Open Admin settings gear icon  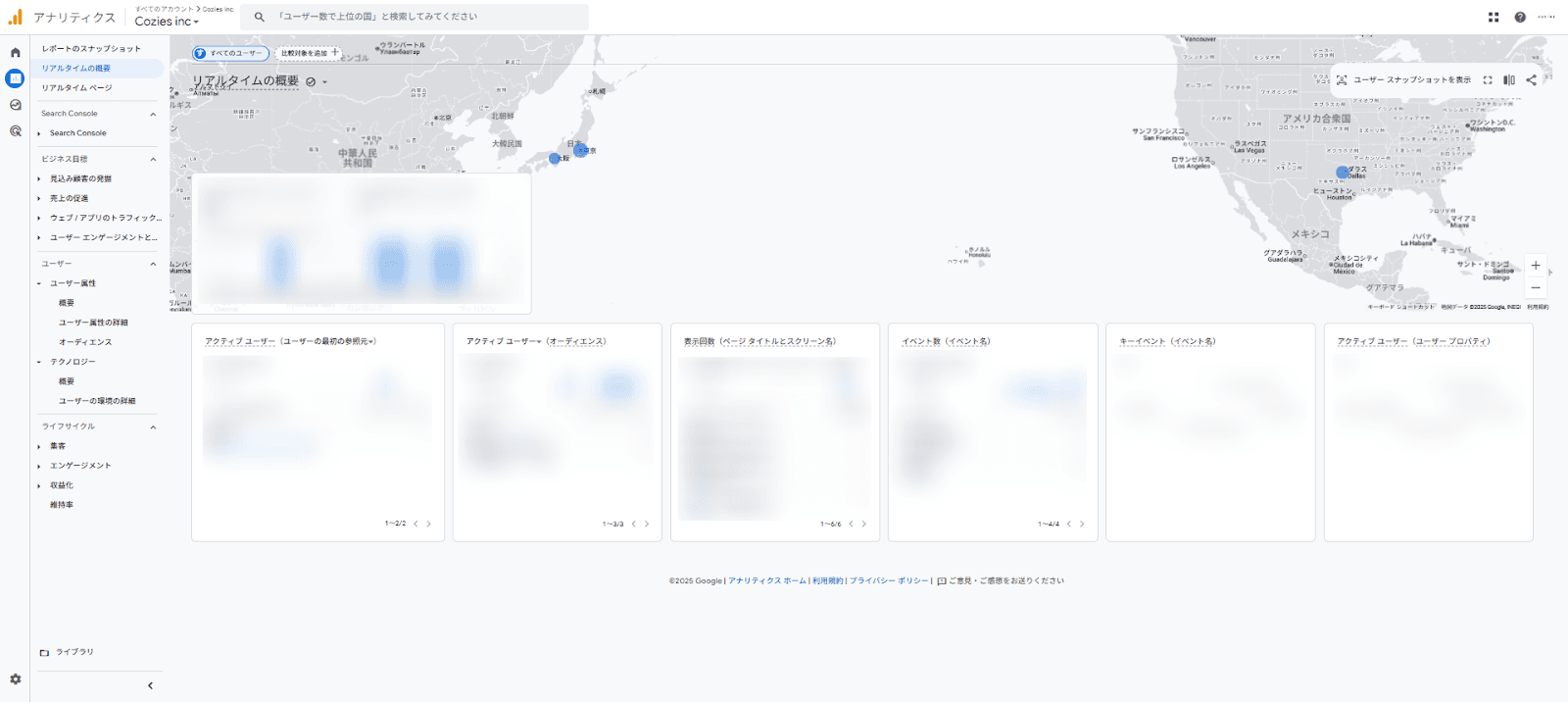pos(15,679)
